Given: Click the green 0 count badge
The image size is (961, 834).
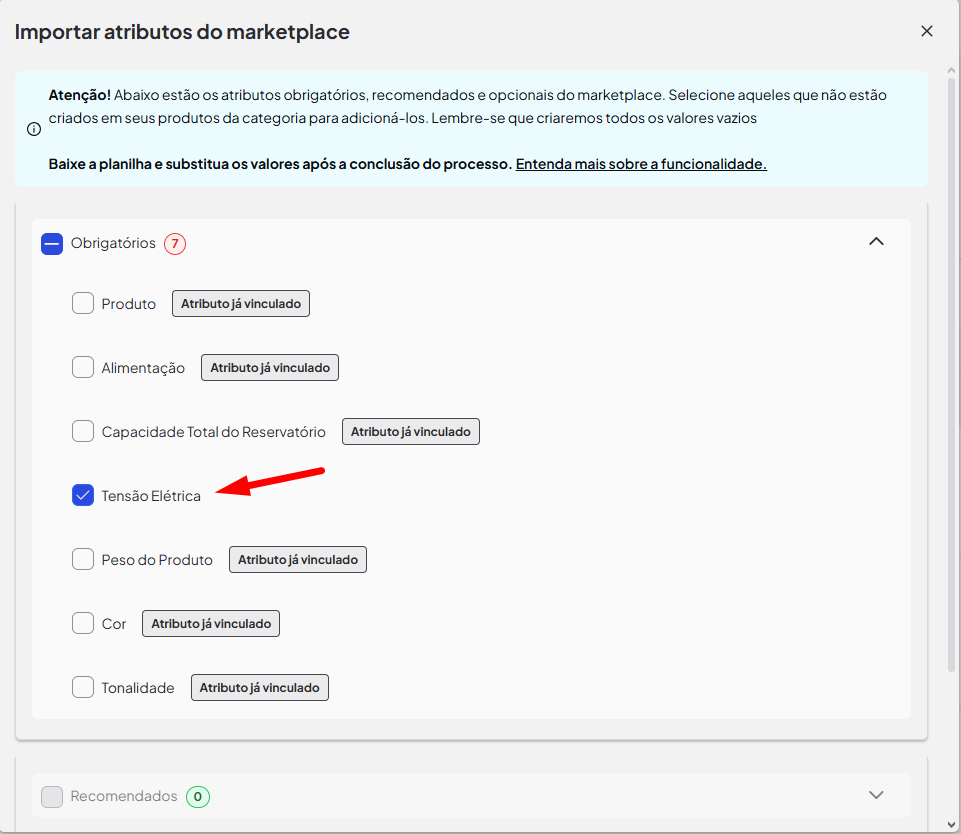Looking at the screenshot, I should 198,797.
